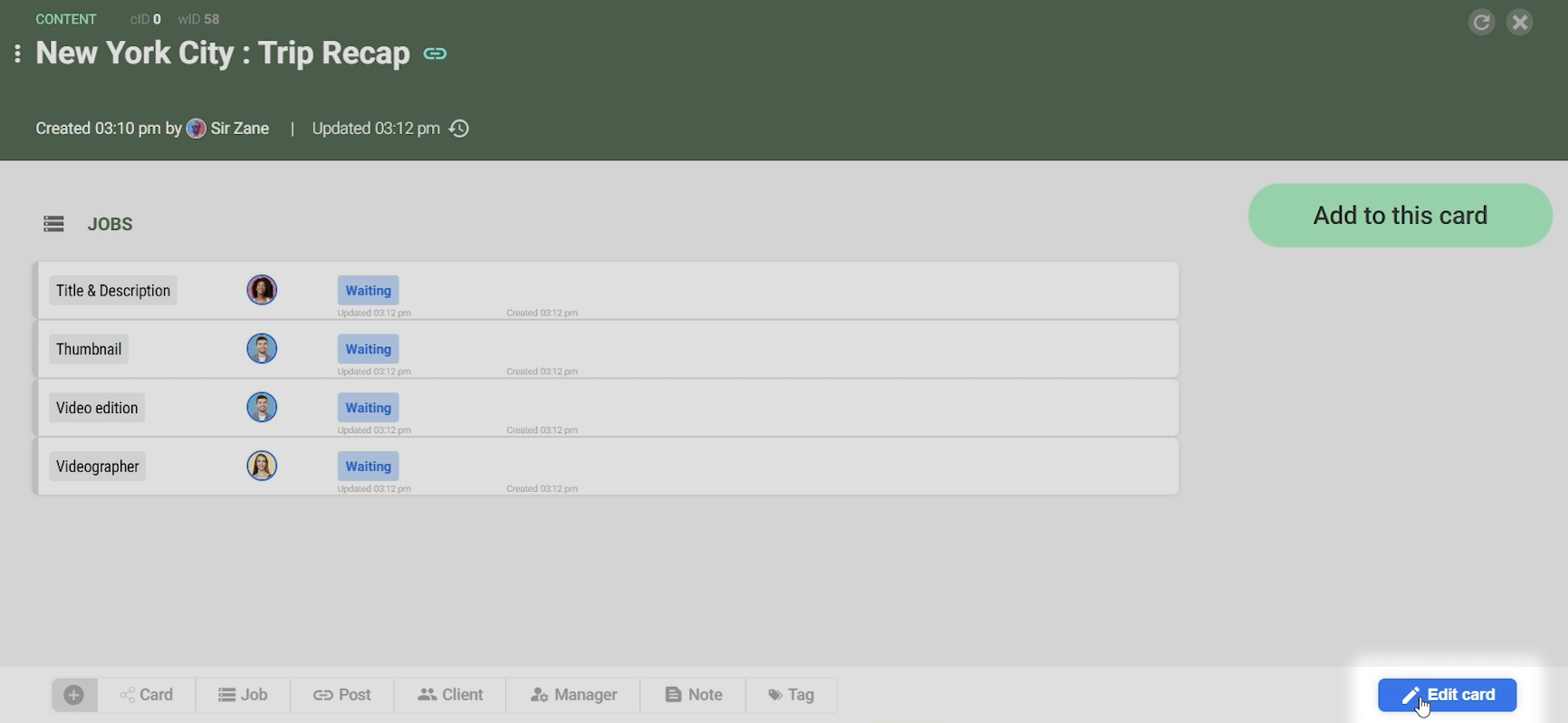The height and width of the screenshot is (723, 1568).
Task: Open update history clock icon
Action: 459,129
